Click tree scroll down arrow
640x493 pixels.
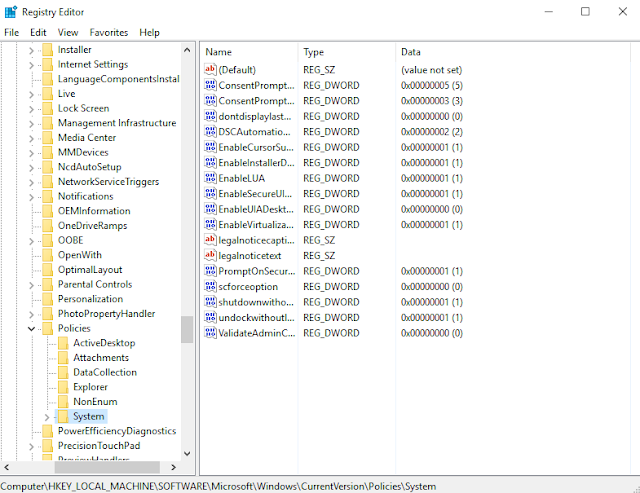tap(187, 453)
